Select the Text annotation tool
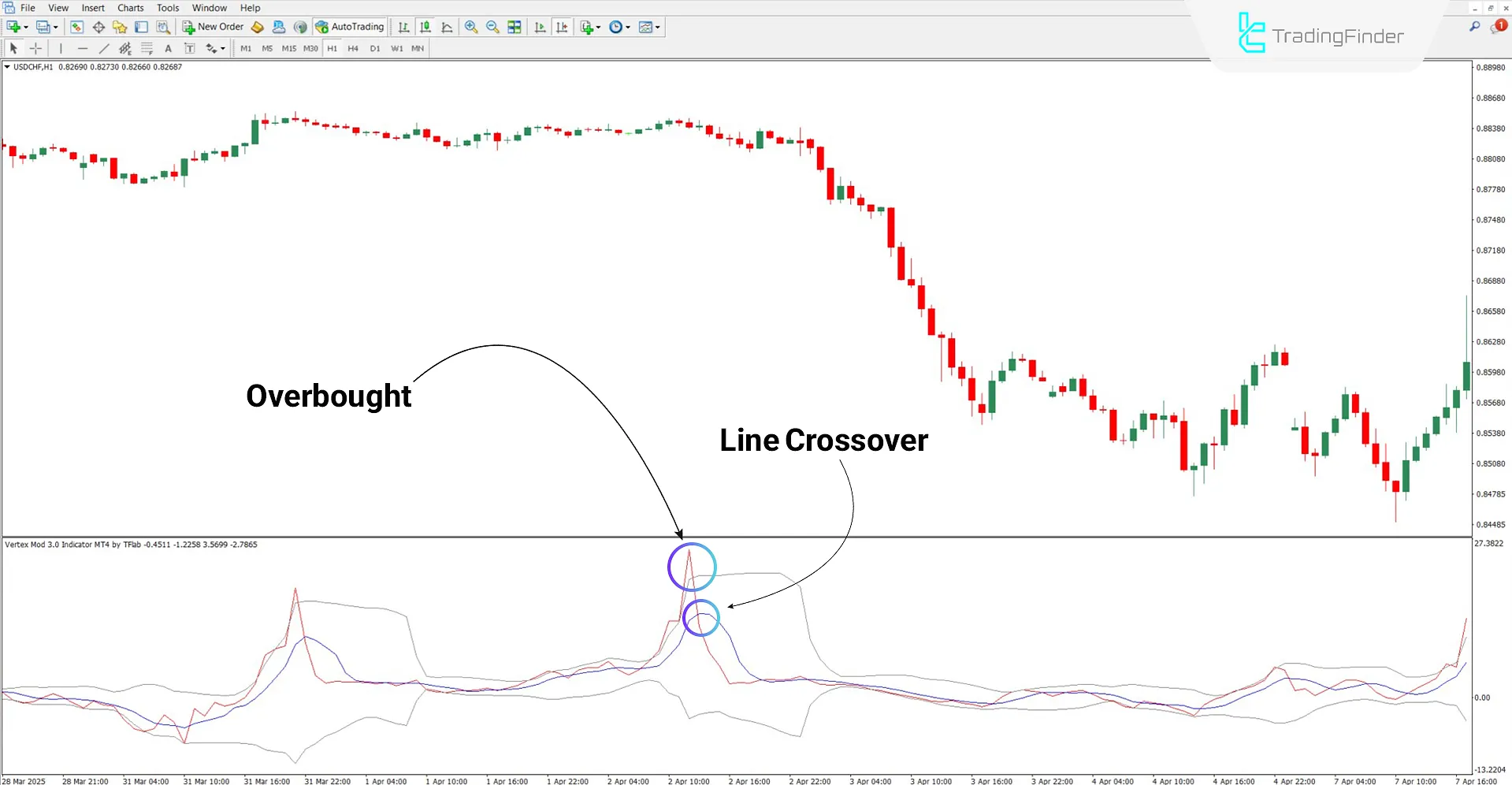This screenshot has width=1512, height=785. [168, 48]
